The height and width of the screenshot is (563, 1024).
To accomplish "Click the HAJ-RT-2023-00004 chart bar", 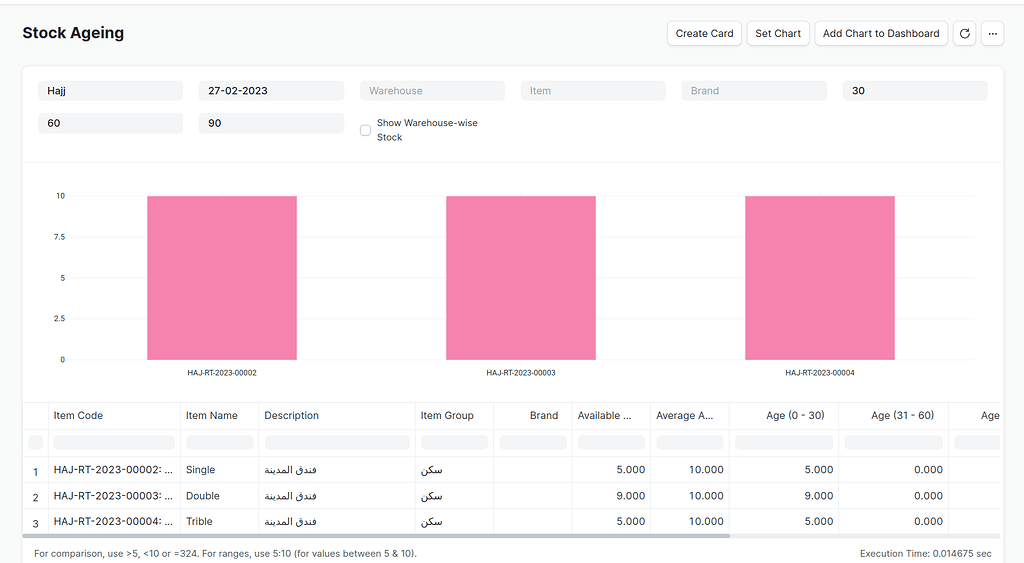I will pyautogui.click(x=820, y=278).
